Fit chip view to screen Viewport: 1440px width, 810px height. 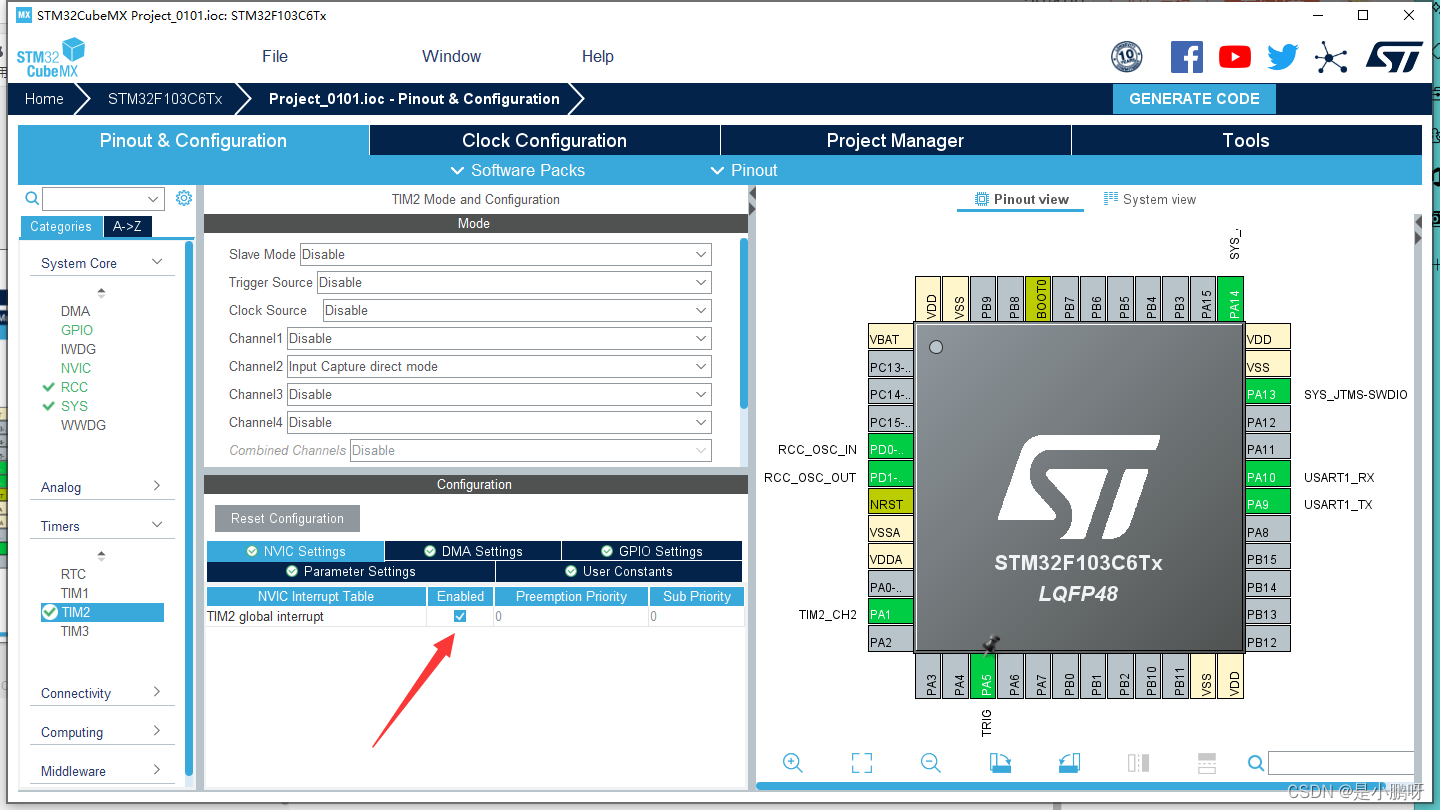862,763
